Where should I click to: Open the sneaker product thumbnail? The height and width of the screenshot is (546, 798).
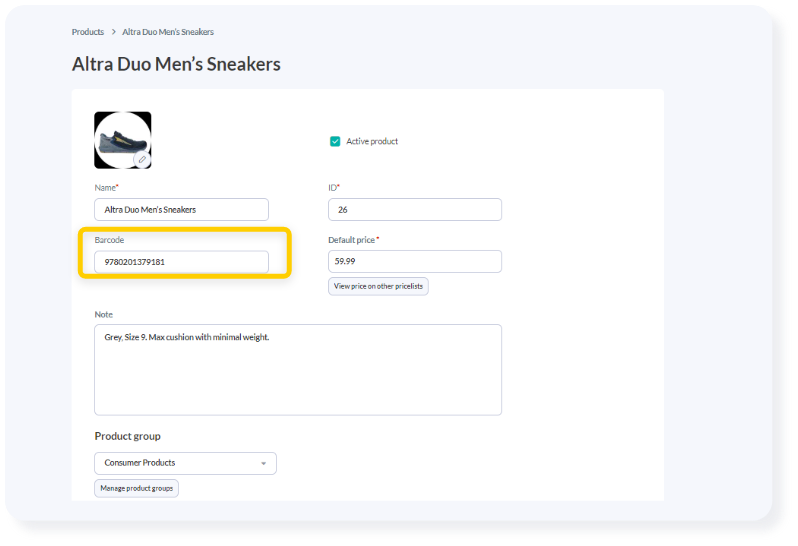[123, 140]
